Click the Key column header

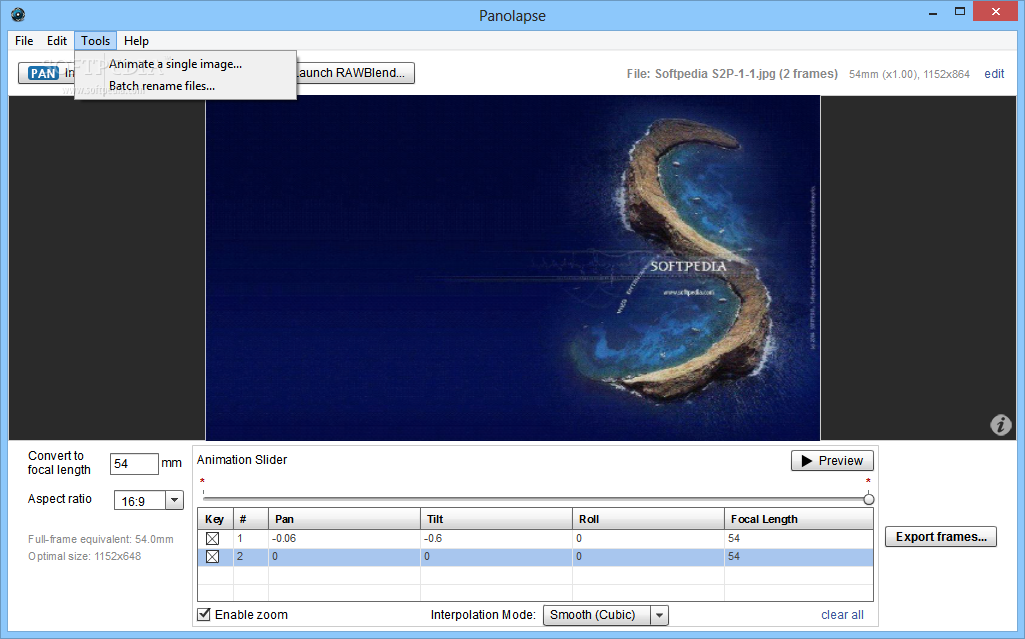(215, 519)
